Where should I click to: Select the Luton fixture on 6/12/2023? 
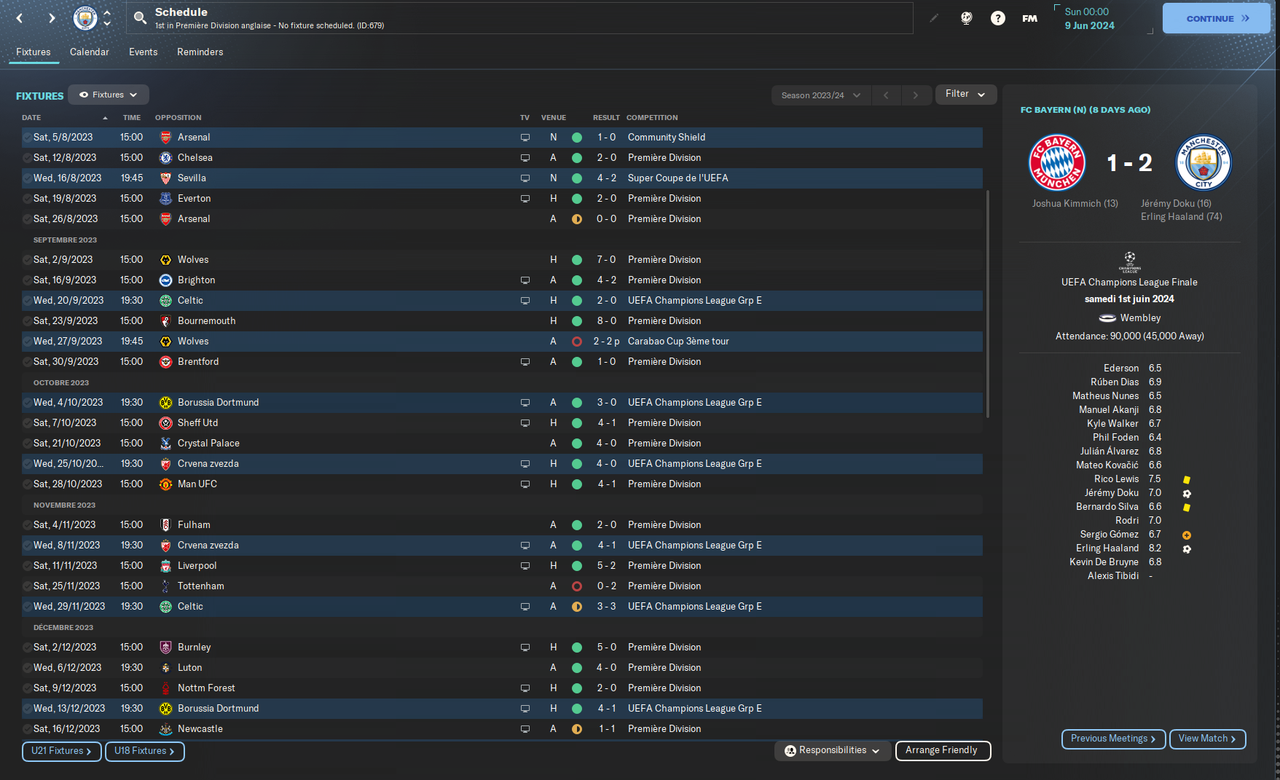pyautogui.click(x=502, y=668)
